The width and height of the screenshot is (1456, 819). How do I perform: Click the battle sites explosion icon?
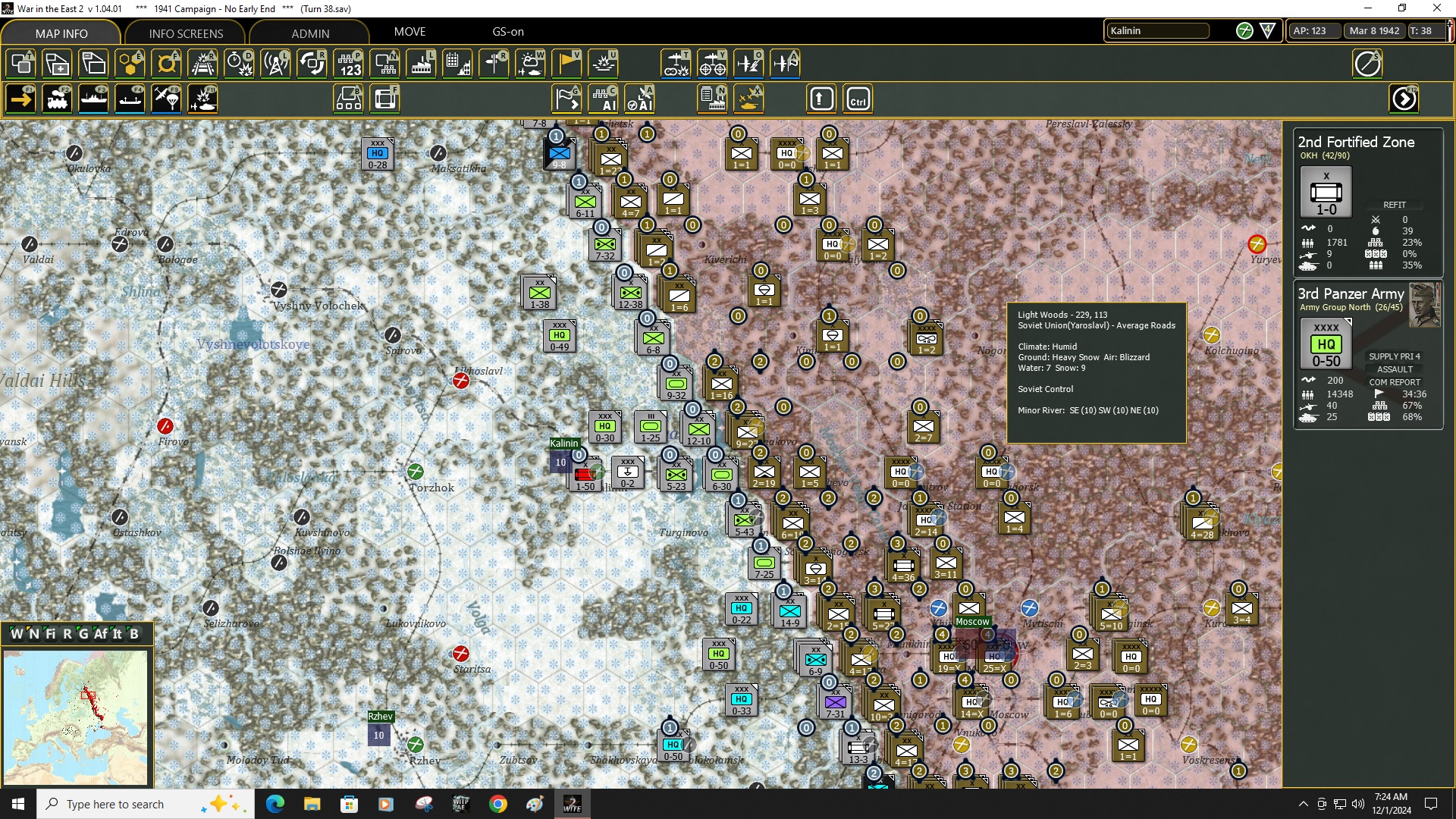coord(604,64)
